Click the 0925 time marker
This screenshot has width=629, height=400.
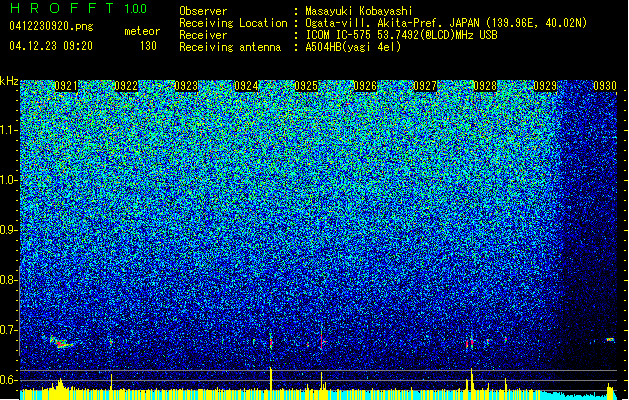pos(306,86)
